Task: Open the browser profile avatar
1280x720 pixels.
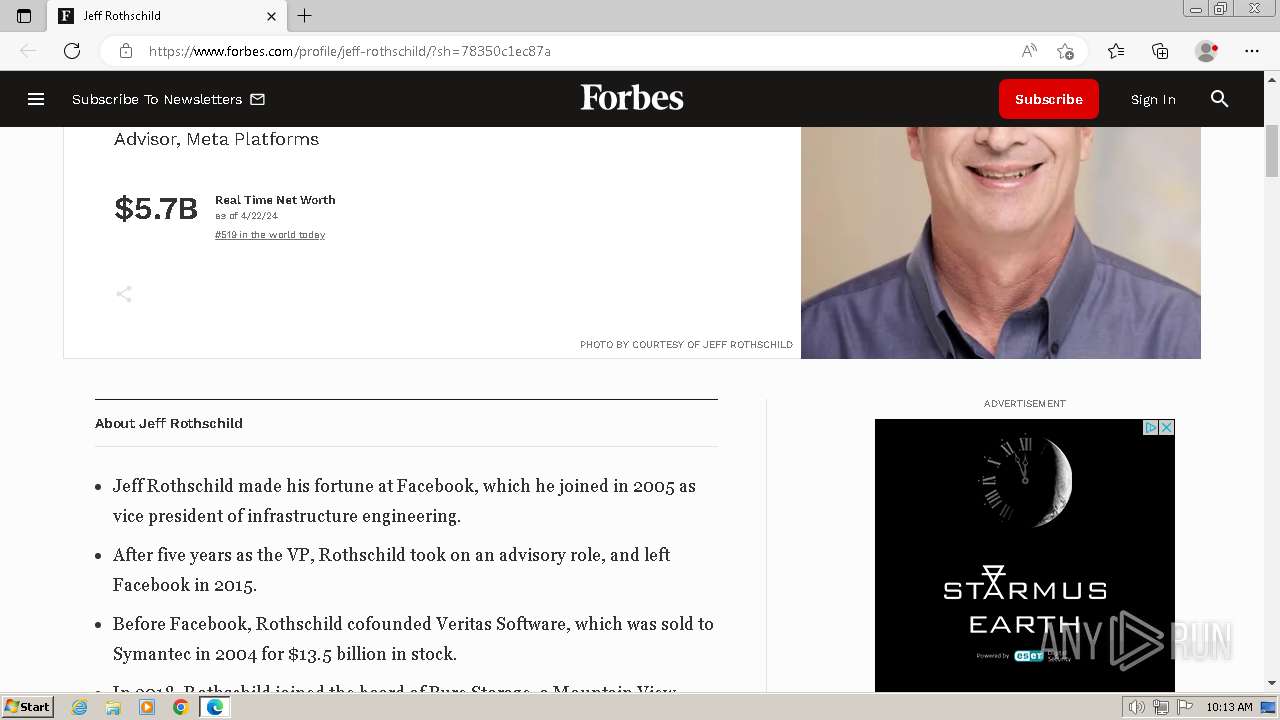Action: [1206, 51]
